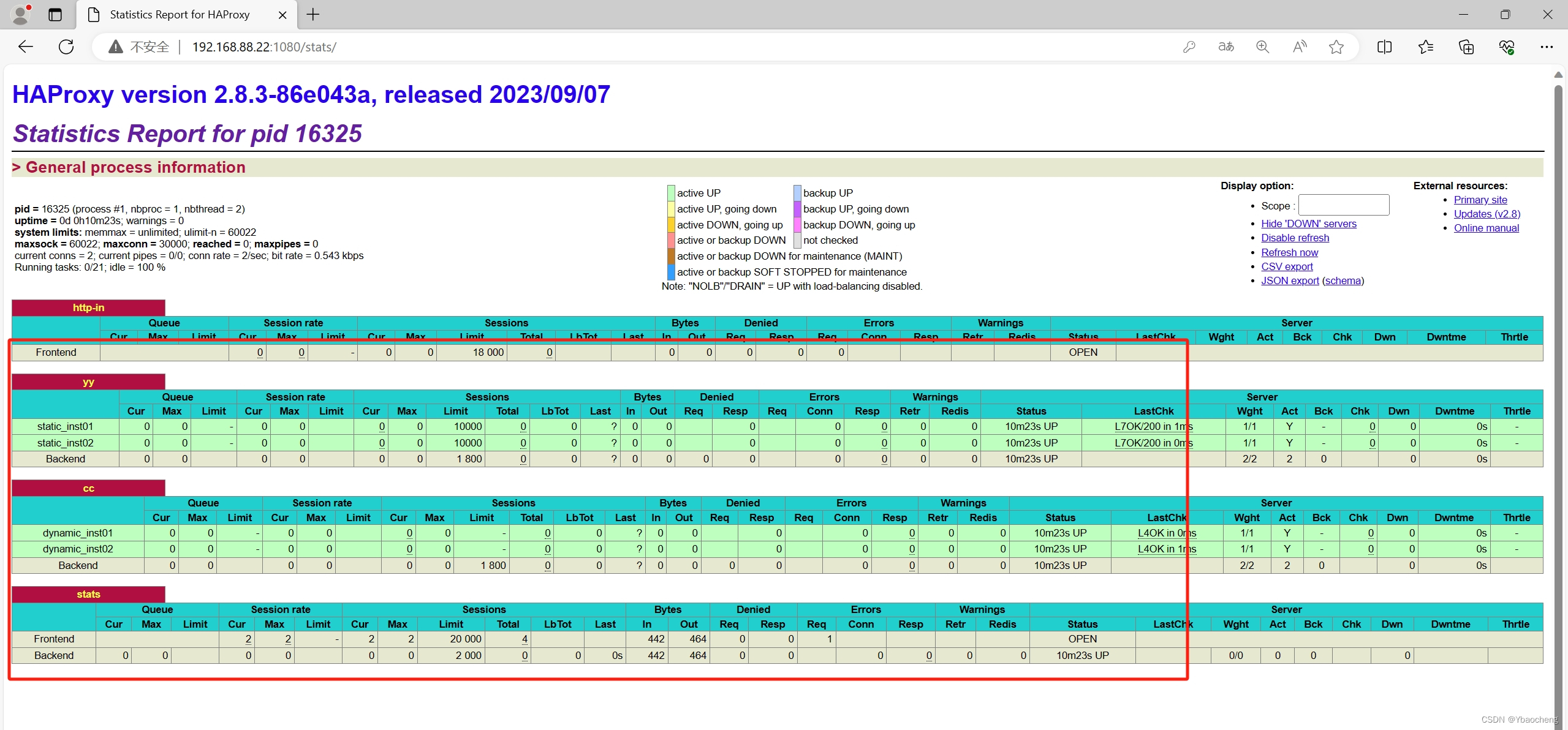Open the CSV export link

[x=1287, y=266]
